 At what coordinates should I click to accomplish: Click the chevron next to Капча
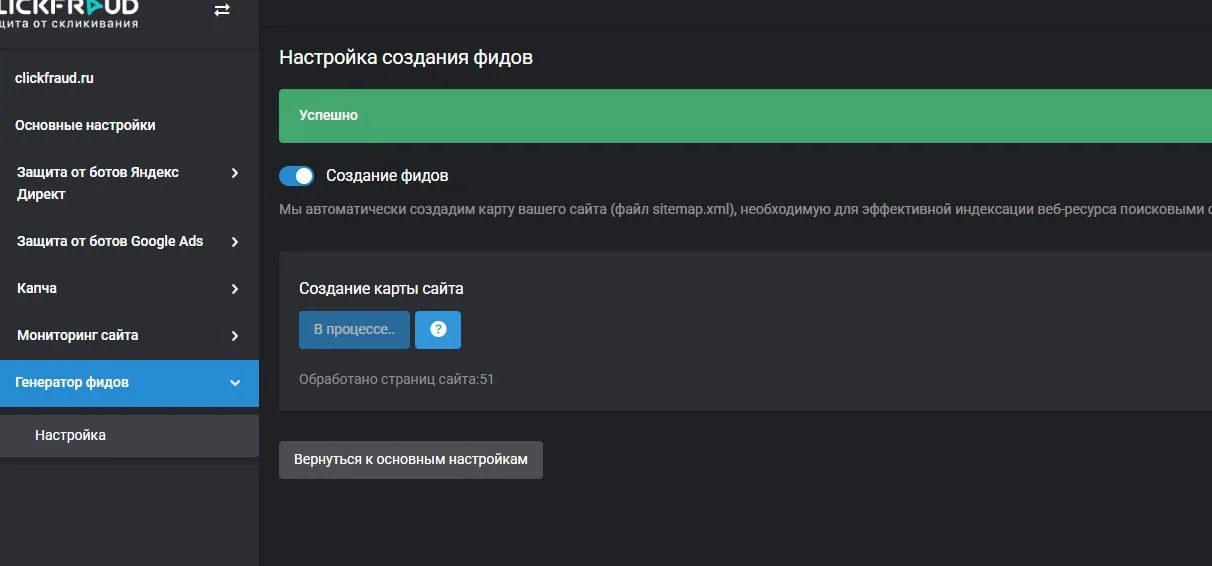click(x=235, y=289)
